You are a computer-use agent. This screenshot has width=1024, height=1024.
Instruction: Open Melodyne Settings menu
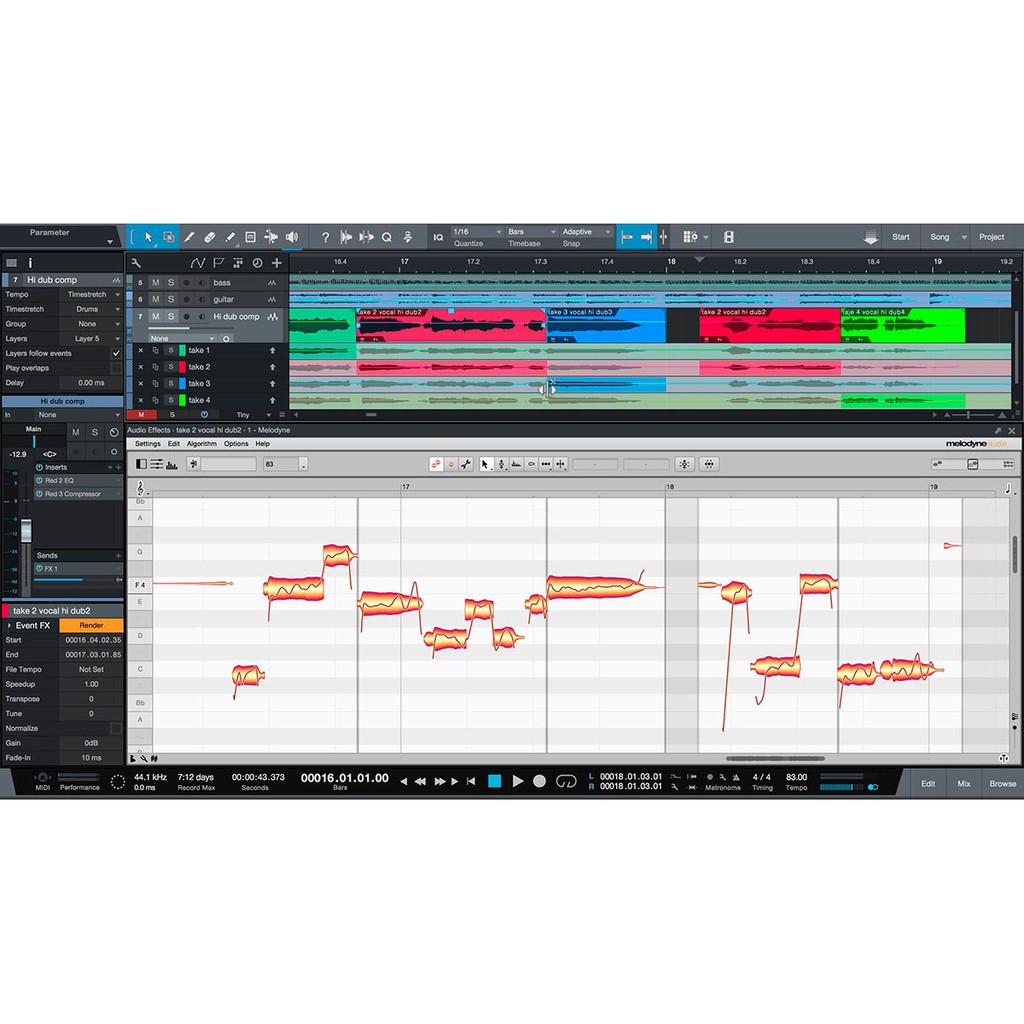(x=147, y=443)
